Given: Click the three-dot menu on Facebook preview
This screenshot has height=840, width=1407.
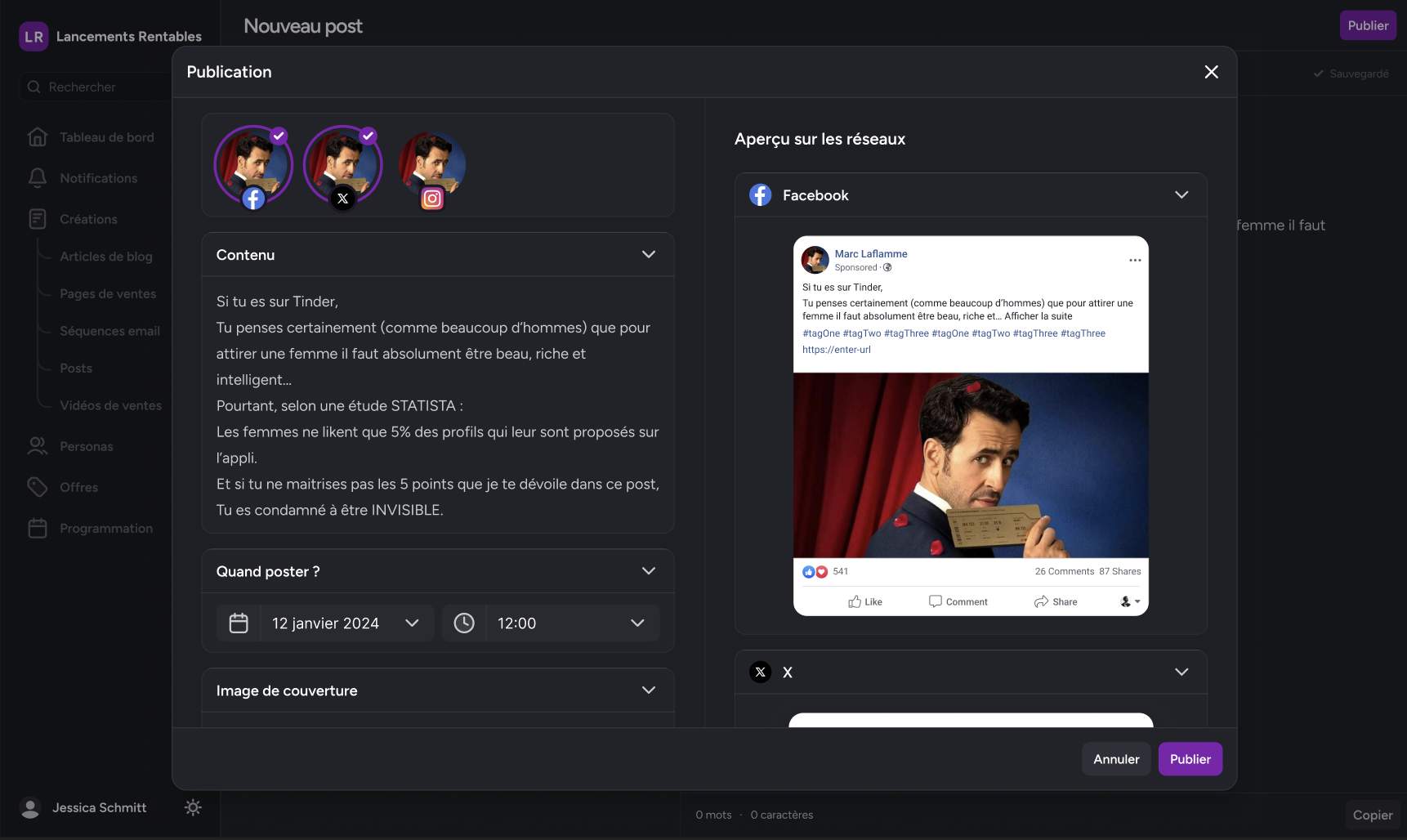Looking at the screenshot, I should pos(1134,261).
